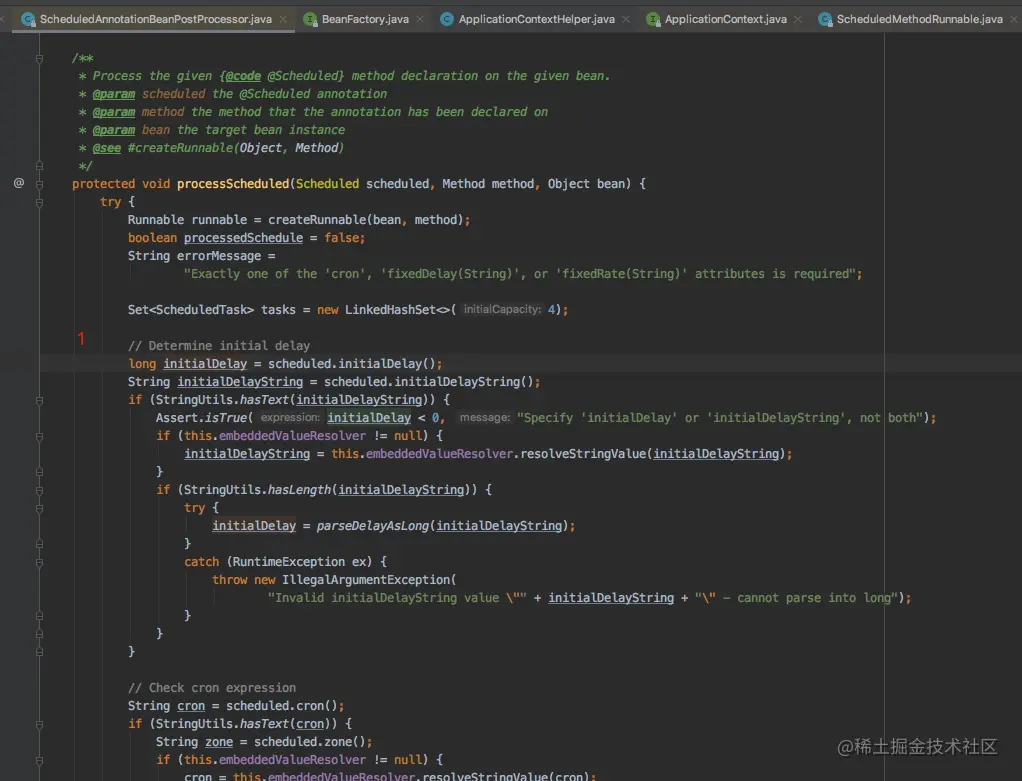Image resolution: width=1022 pixels, height=781 pixels.
Task: Collapse the Javadoc comment at the /** line
Action: click(x=39, y=59)
